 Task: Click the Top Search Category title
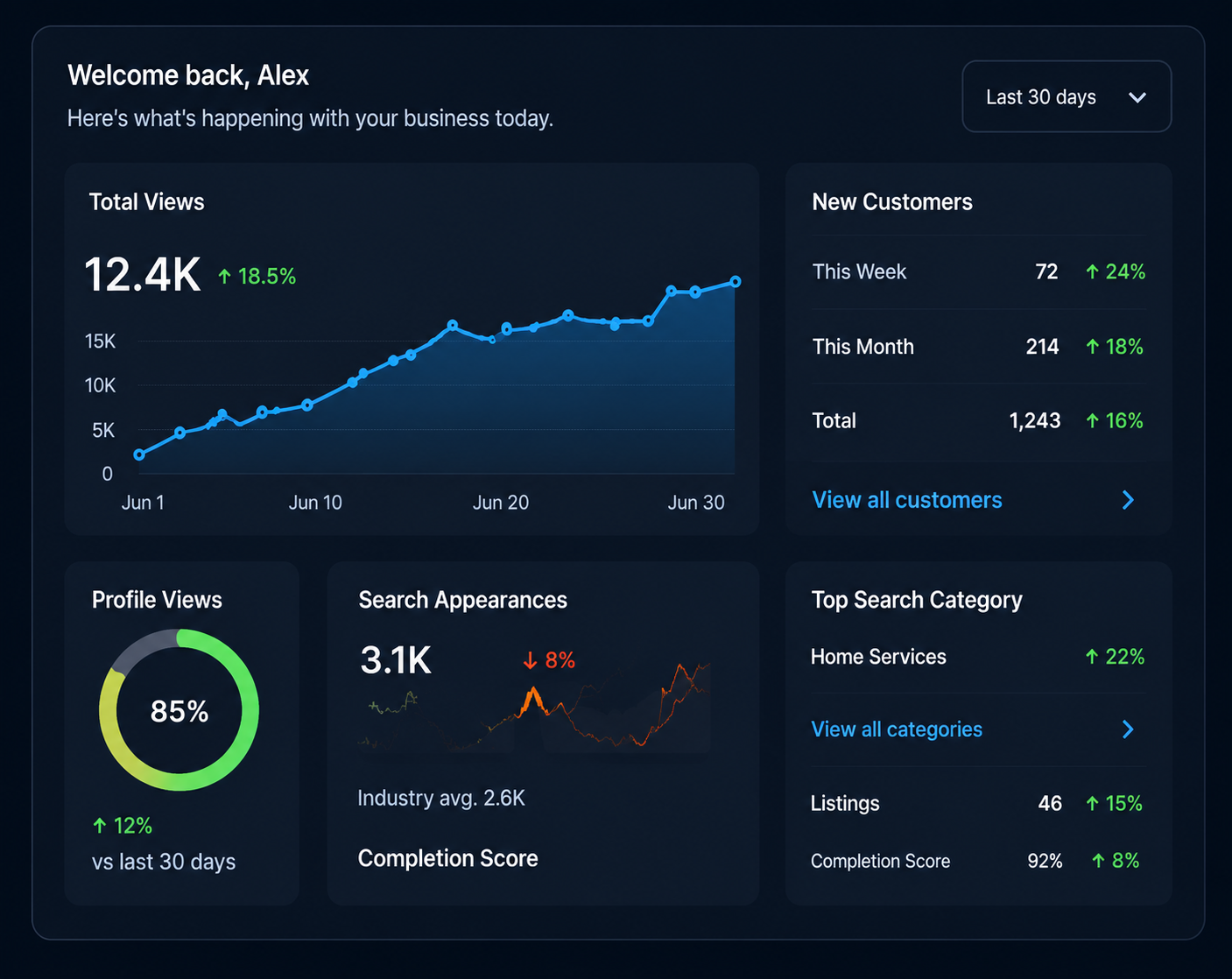point(917,600)
